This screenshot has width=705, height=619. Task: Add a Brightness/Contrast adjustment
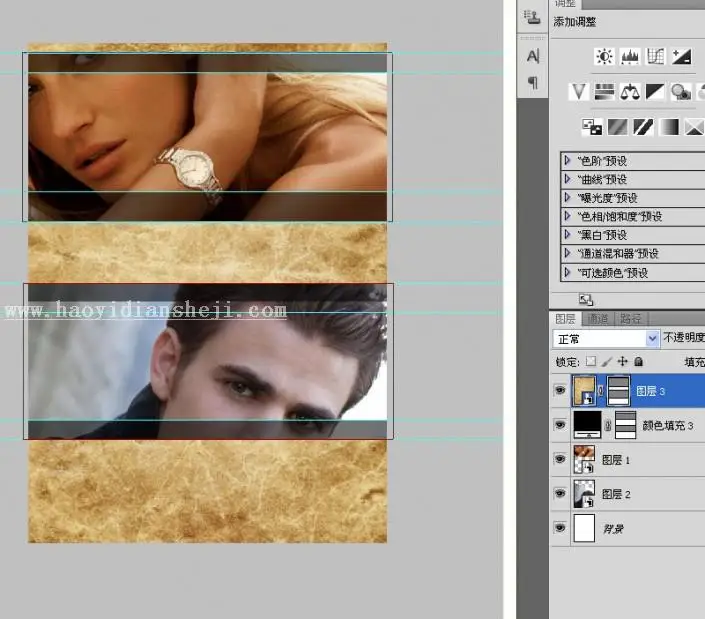coord(604,57)
